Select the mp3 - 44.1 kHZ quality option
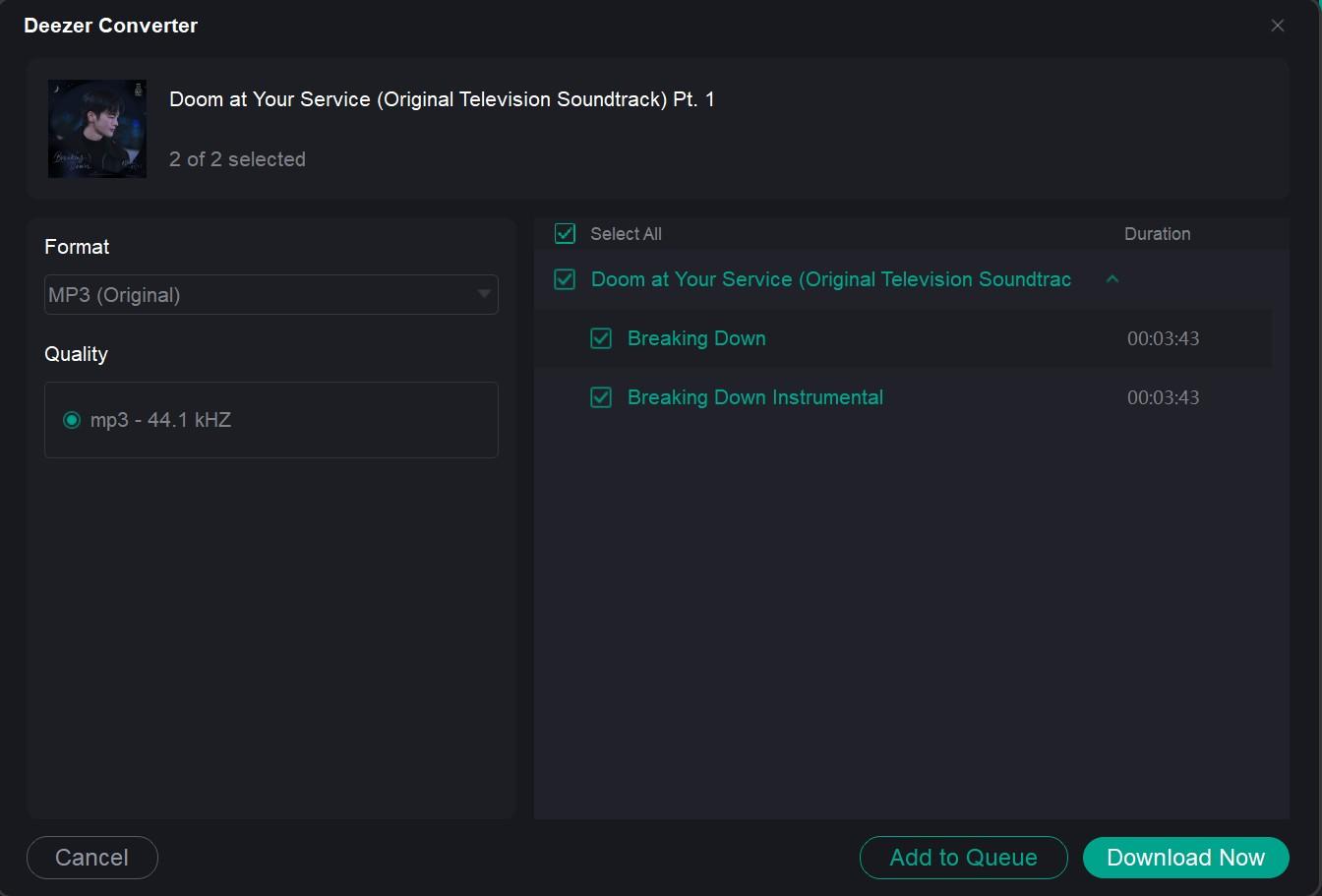This screenshot has width=1322, height=896. 72,420
